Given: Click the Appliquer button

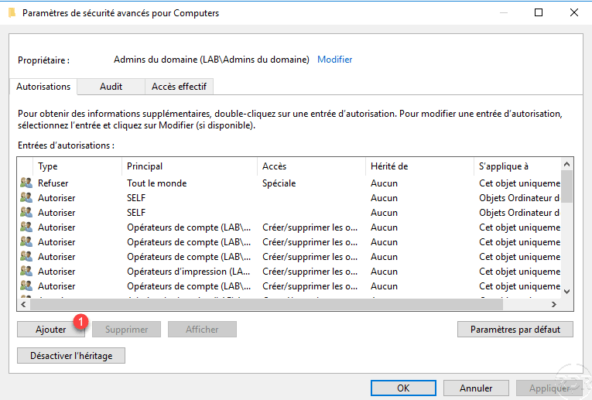Looking at the screenshot, I should [x=549, y=388].
